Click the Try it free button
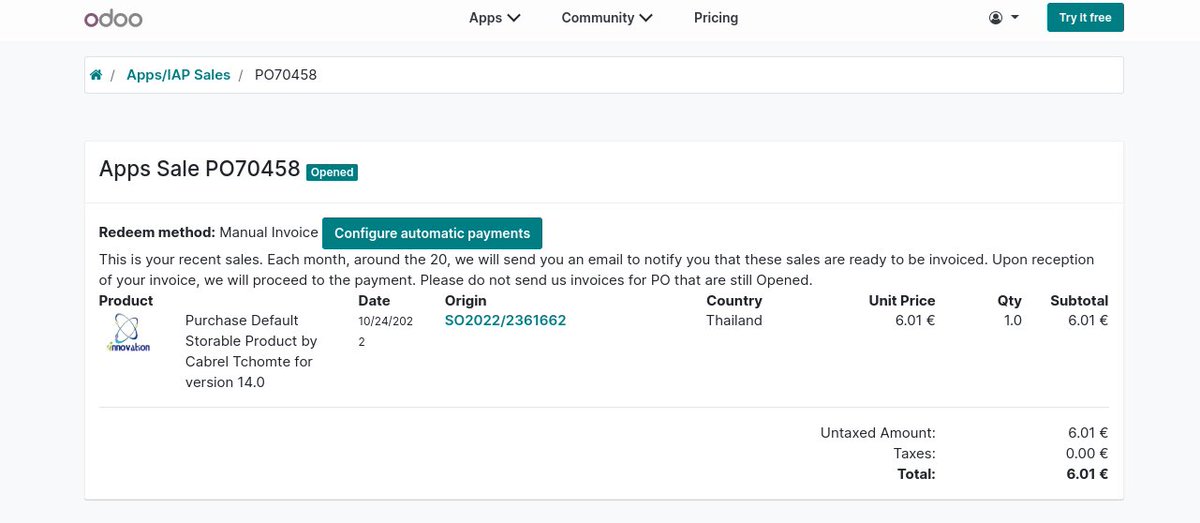This screenshot has width=1200, height=523. pos(1085,18)
